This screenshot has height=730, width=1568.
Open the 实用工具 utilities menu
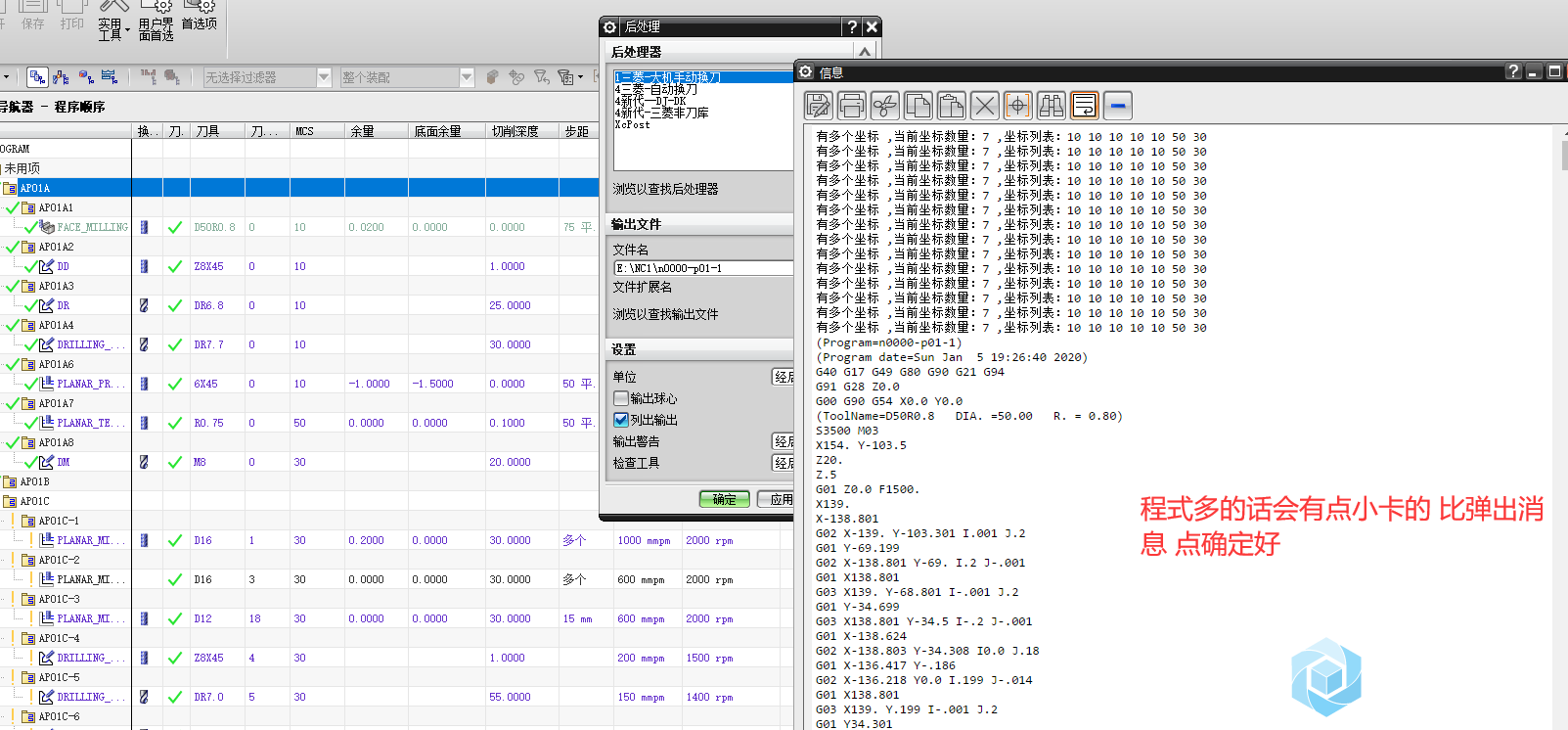point(112,20)
